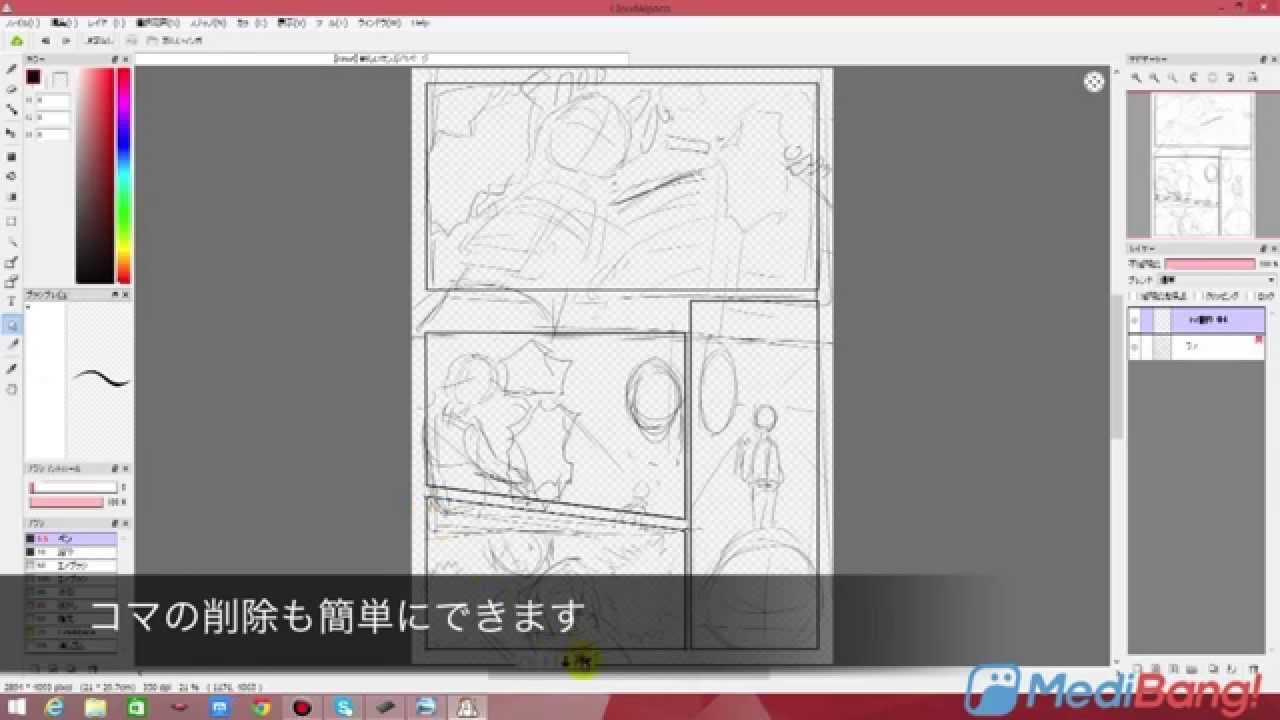Click the Redo arrow in toolbar
1280x720 pixels.
66,41
